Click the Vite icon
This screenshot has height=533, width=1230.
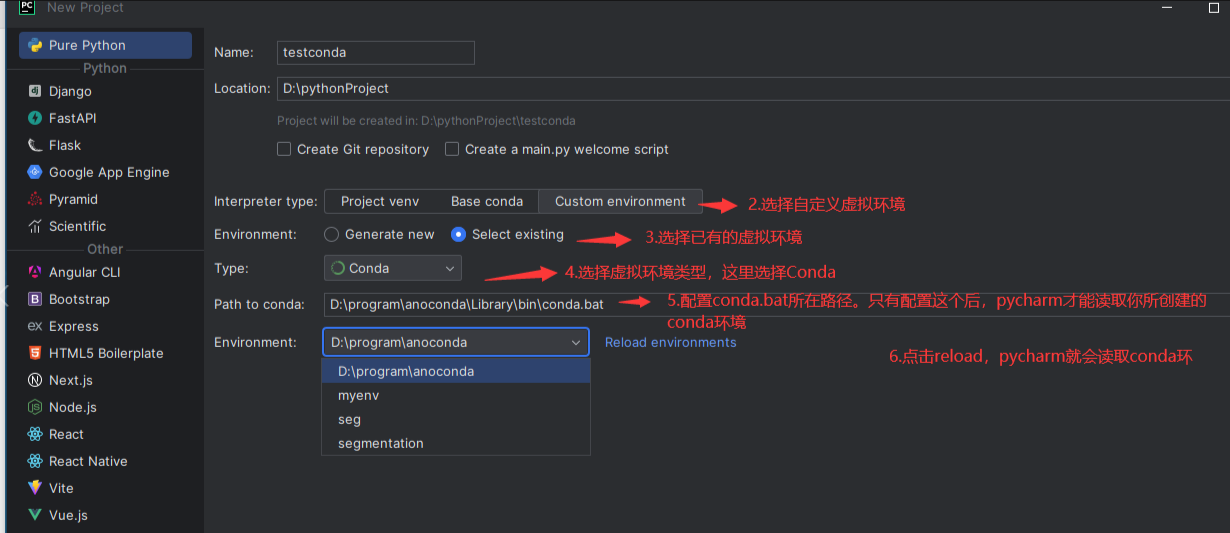click(35, 488)
